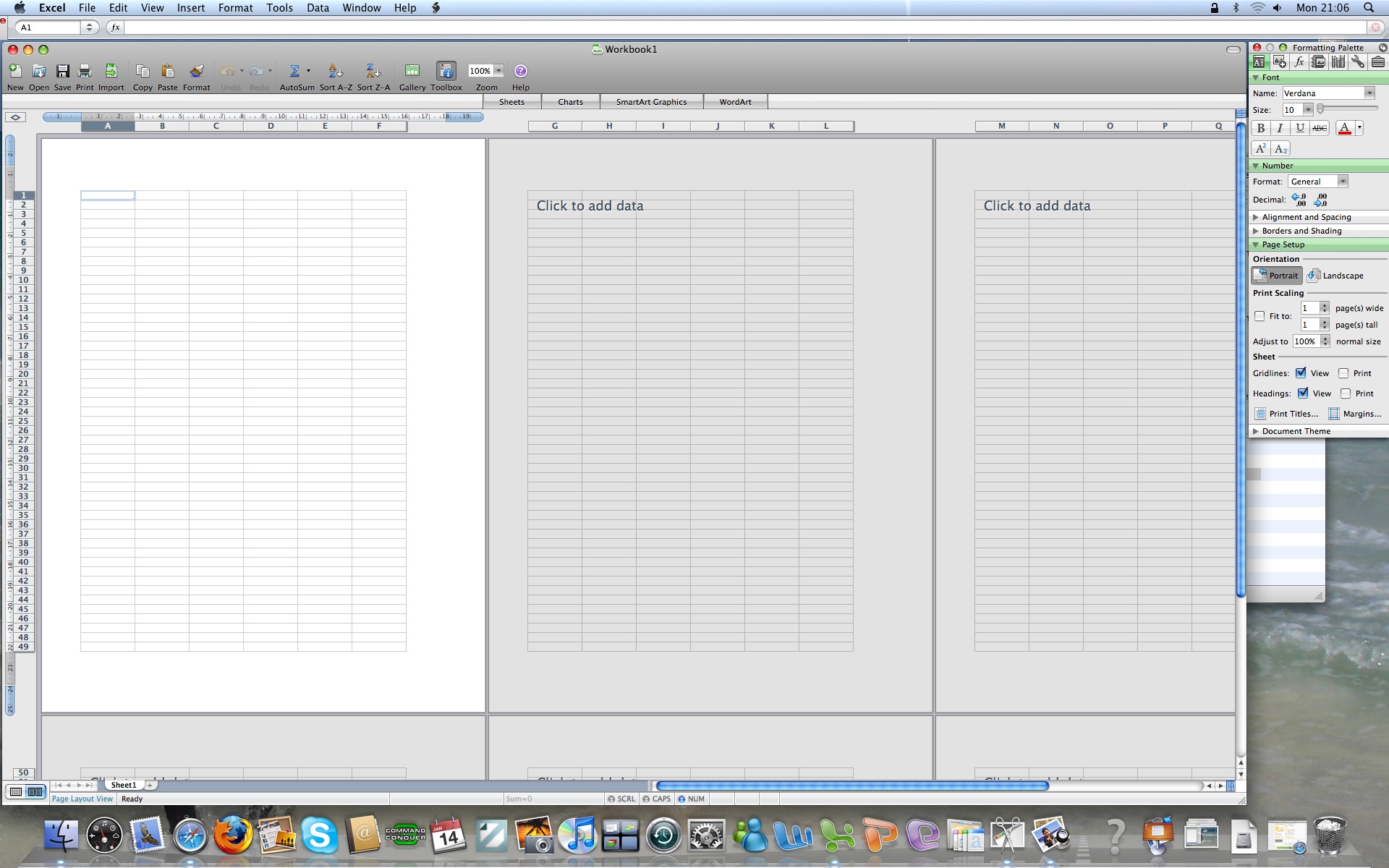This screenshot has width=1389, height=868.
Task: Increase decimal places in Number section
Action: 1299,200
